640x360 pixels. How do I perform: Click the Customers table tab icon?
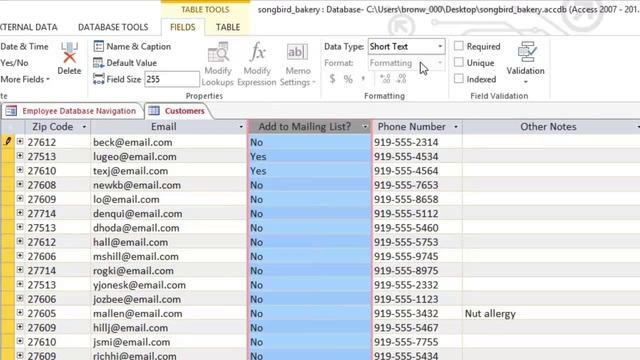pyautogui.click(x=154, y=111)
